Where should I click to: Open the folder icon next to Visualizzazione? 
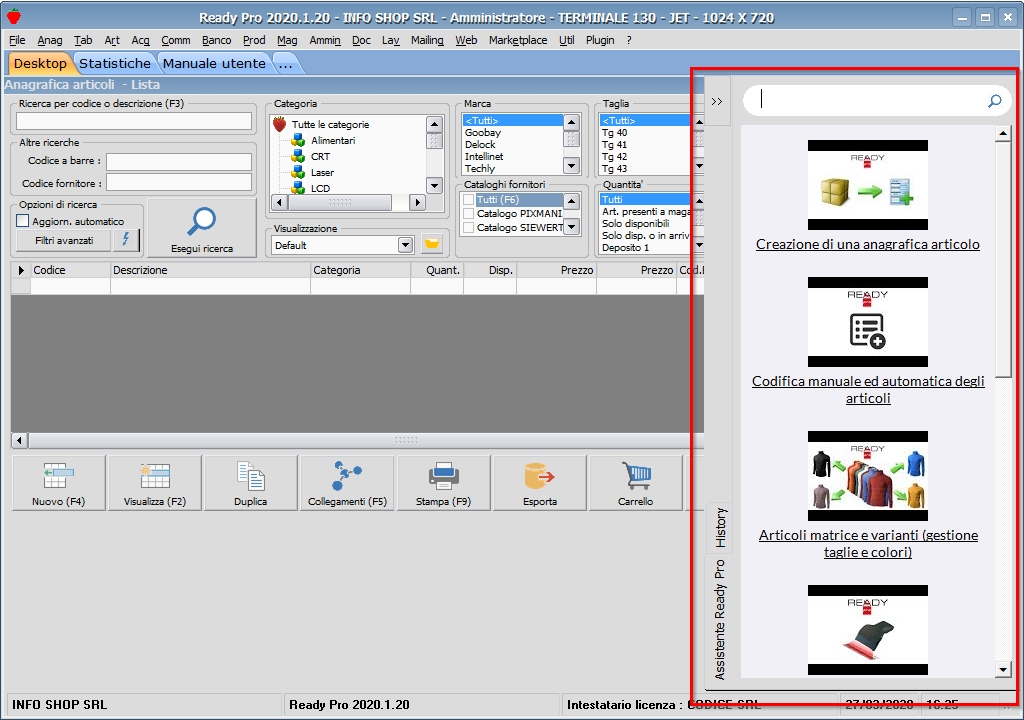tap(432, 244)
